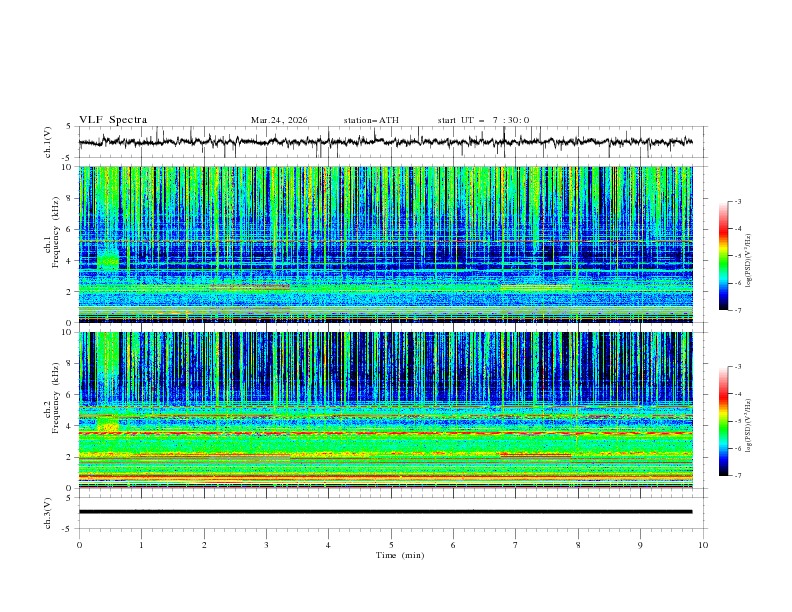Select the 9 minute tick on time axis
The image size is (792, 612).
pyautogui.click(x=641, y=544)
